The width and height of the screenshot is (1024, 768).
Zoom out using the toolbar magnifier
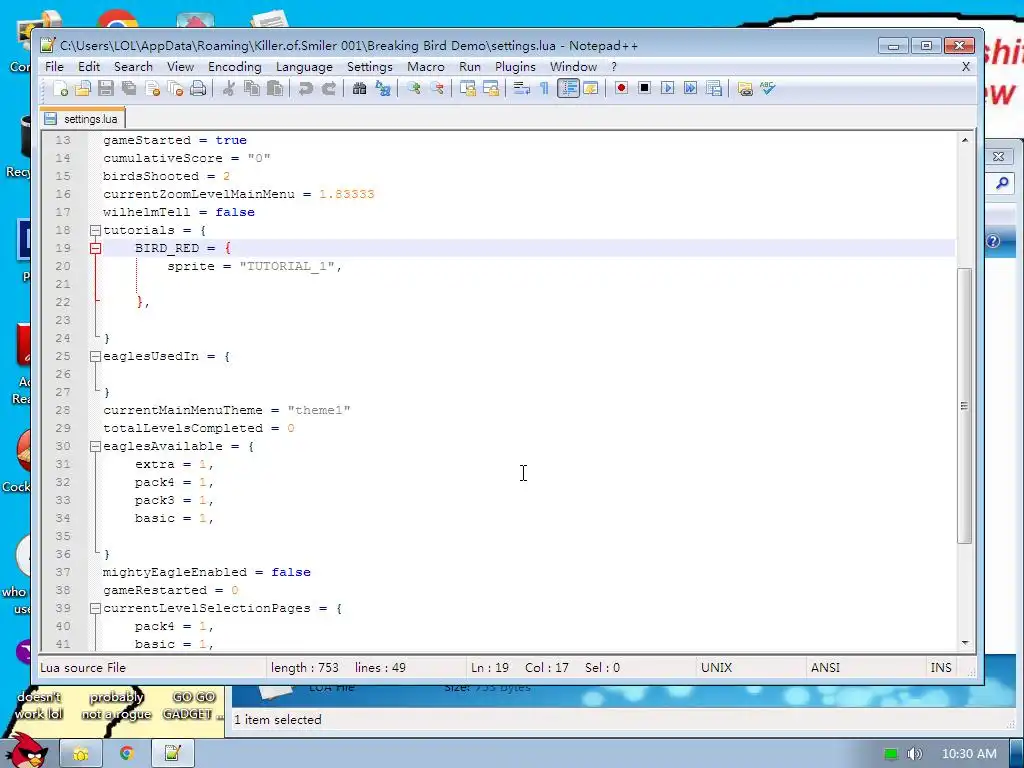click(437, 88)
